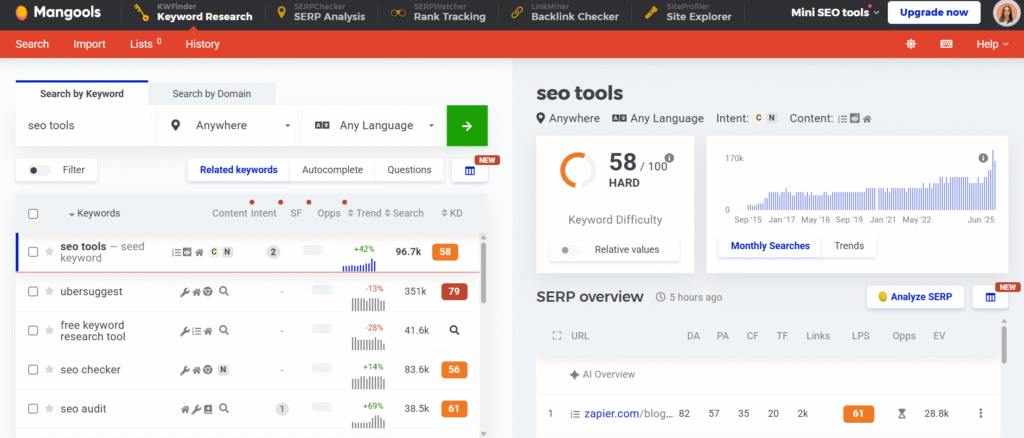Screen dimensions: 1024x438
Task: Click the Keyword Difficulty info icon
Action: (669, 158)
